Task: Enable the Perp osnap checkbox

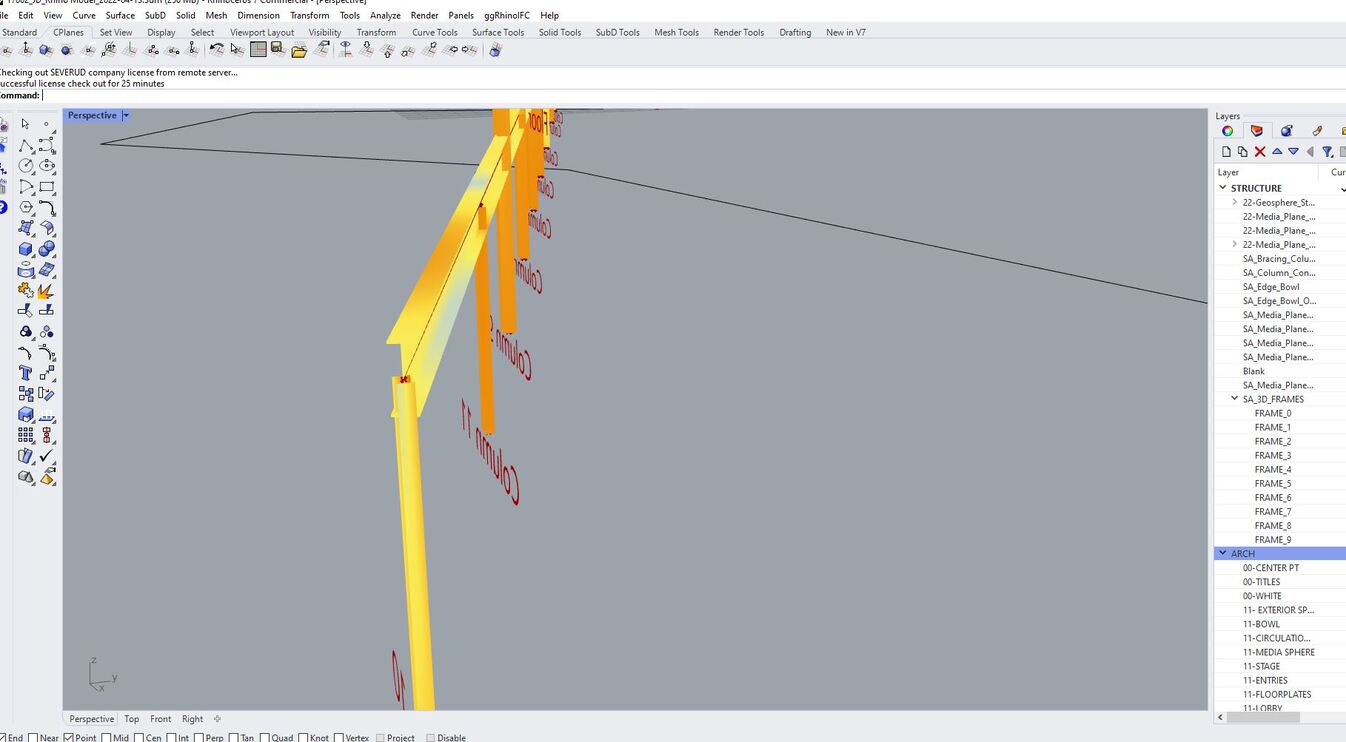Action: 199,738
